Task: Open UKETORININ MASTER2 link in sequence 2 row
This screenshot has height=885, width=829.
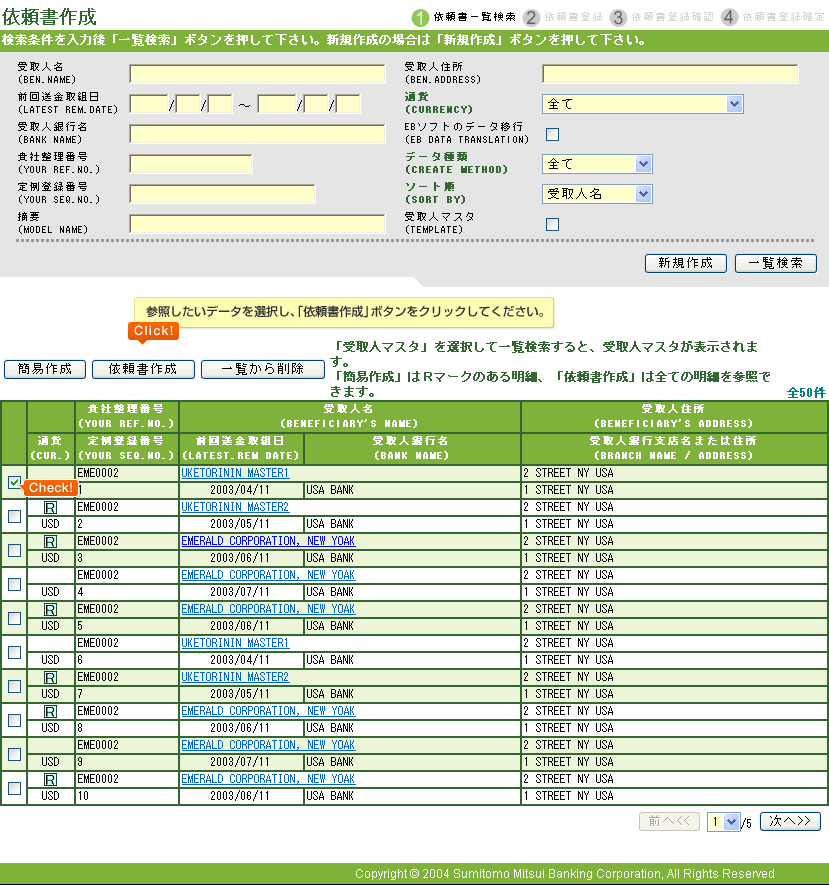Action: [x=235, y=507]
